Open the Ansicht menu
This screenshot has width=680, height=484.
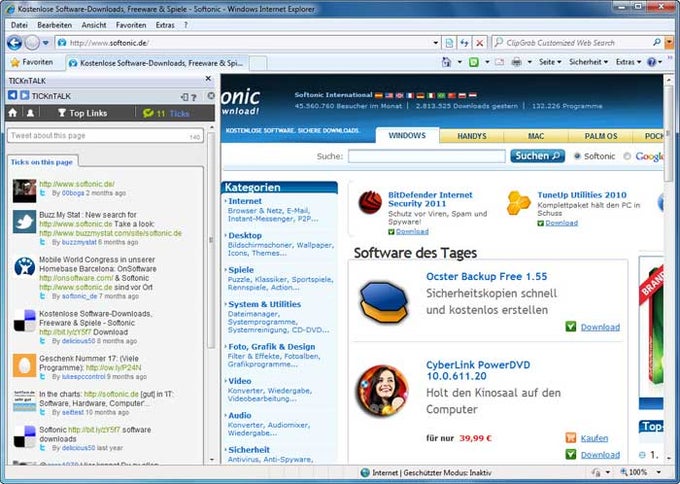coord(94,25)
